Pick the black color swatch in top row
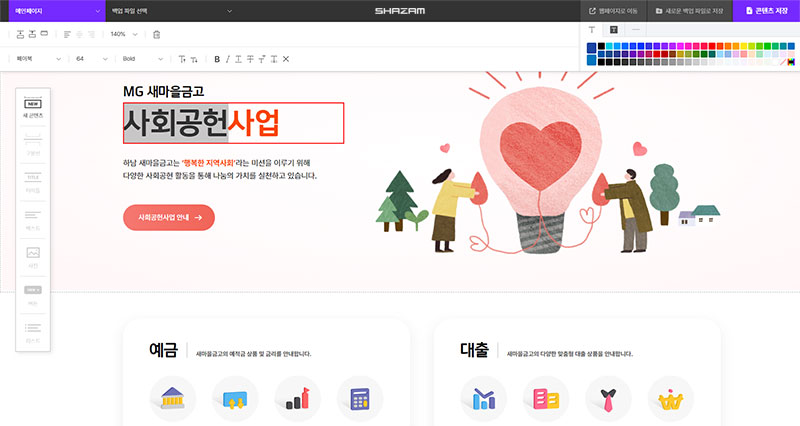 point(602,46)
